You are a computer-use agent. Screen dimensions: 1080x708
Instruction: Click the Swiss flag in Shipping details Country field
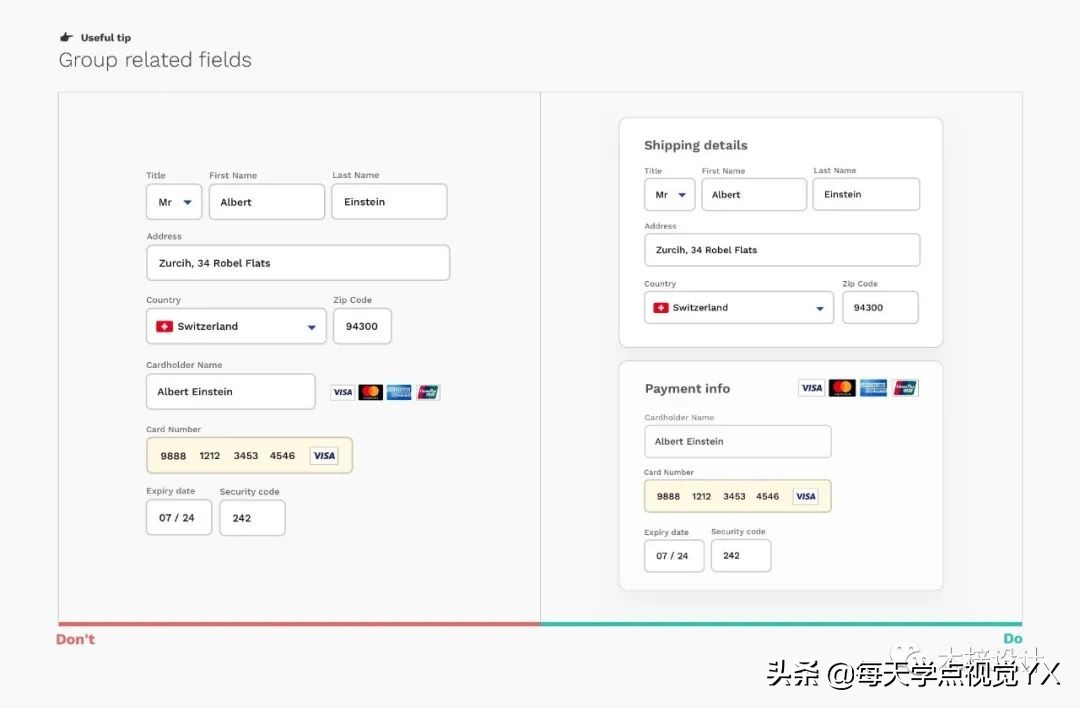661,307
